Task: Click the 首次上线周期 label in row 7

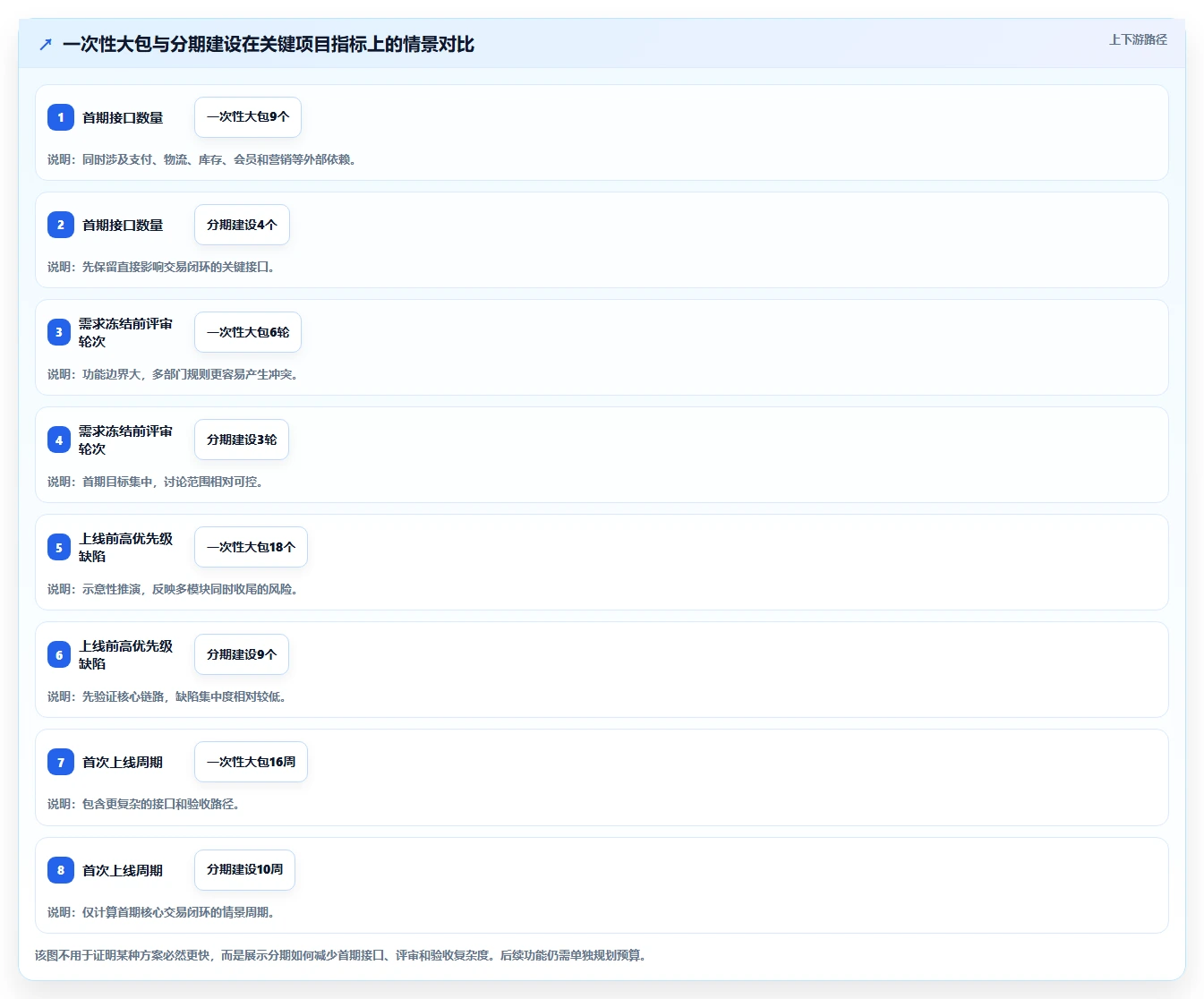Action: (x=123, y=762)
